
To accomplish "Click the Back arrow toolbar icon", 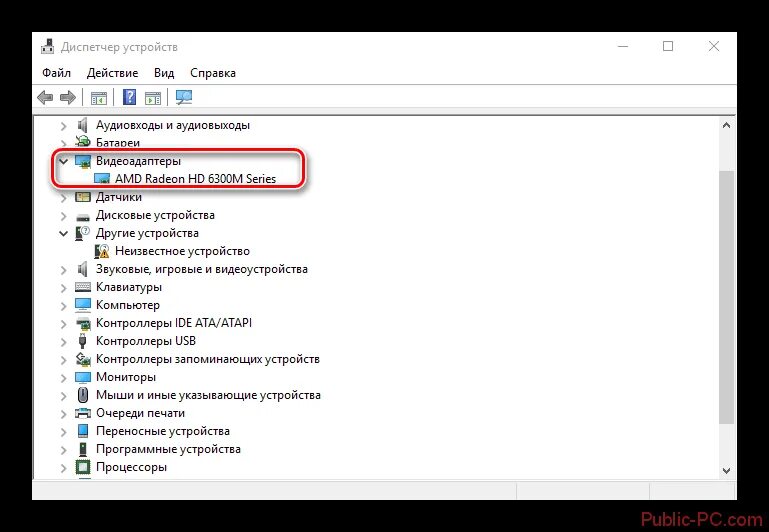I will tap(45, 97).
